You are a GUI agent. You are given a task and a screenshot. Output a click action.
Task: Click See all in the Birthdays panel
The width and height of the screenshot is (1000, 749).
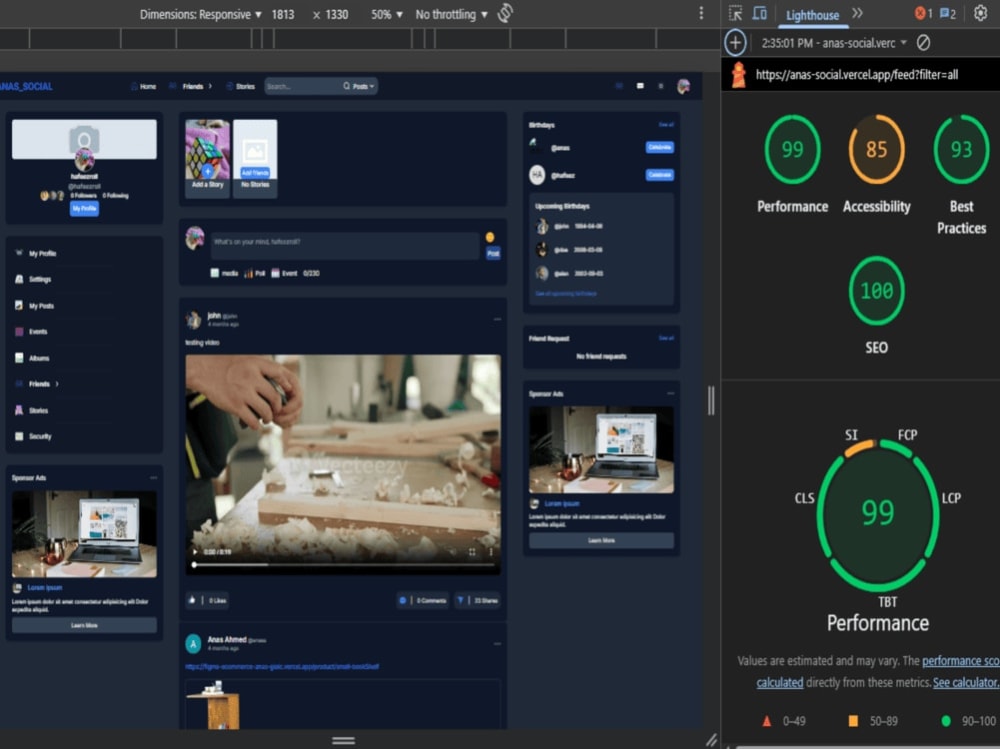(x=666, y=124)
